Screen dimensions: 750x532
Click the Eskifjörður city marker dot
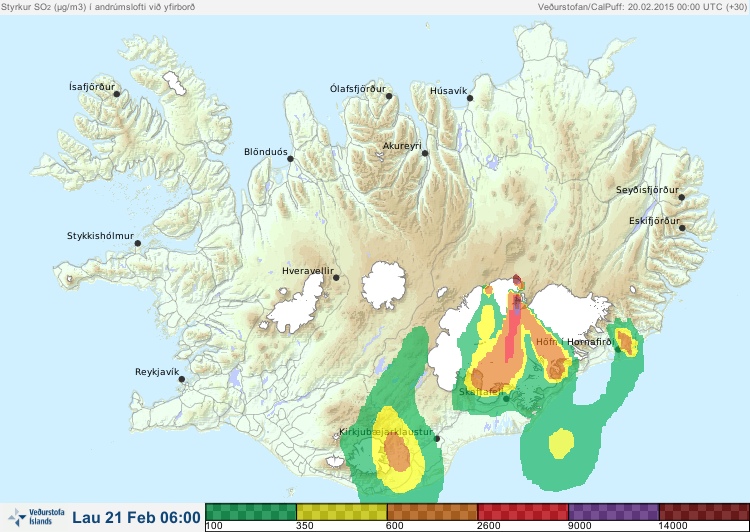tap(682, 228)
